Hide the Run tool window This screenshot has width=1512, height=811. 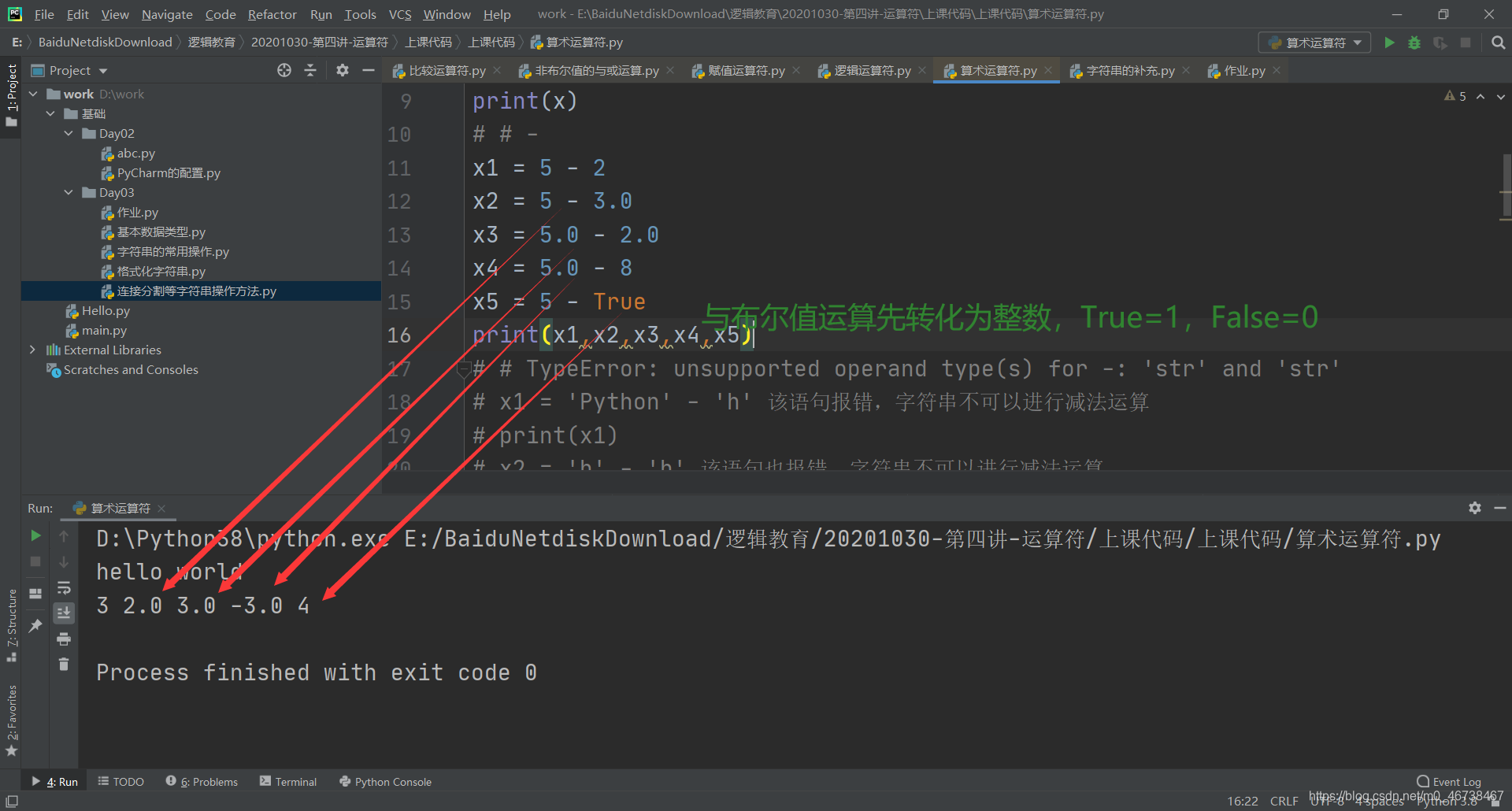coord(1500,508)
